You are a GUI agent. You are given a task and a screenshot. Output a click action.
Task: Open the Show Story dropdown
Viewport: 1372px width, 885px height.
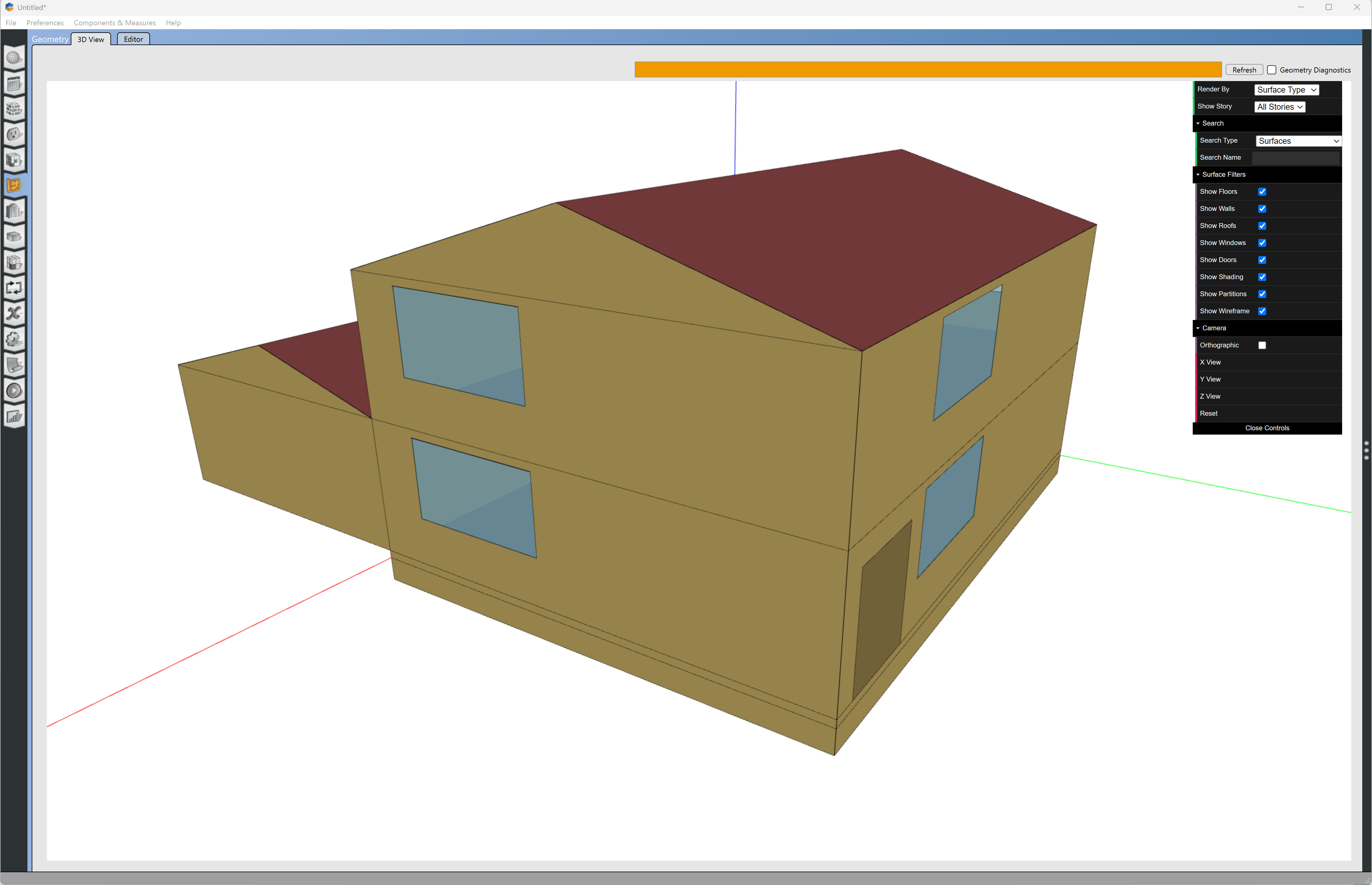[1279, 106]
